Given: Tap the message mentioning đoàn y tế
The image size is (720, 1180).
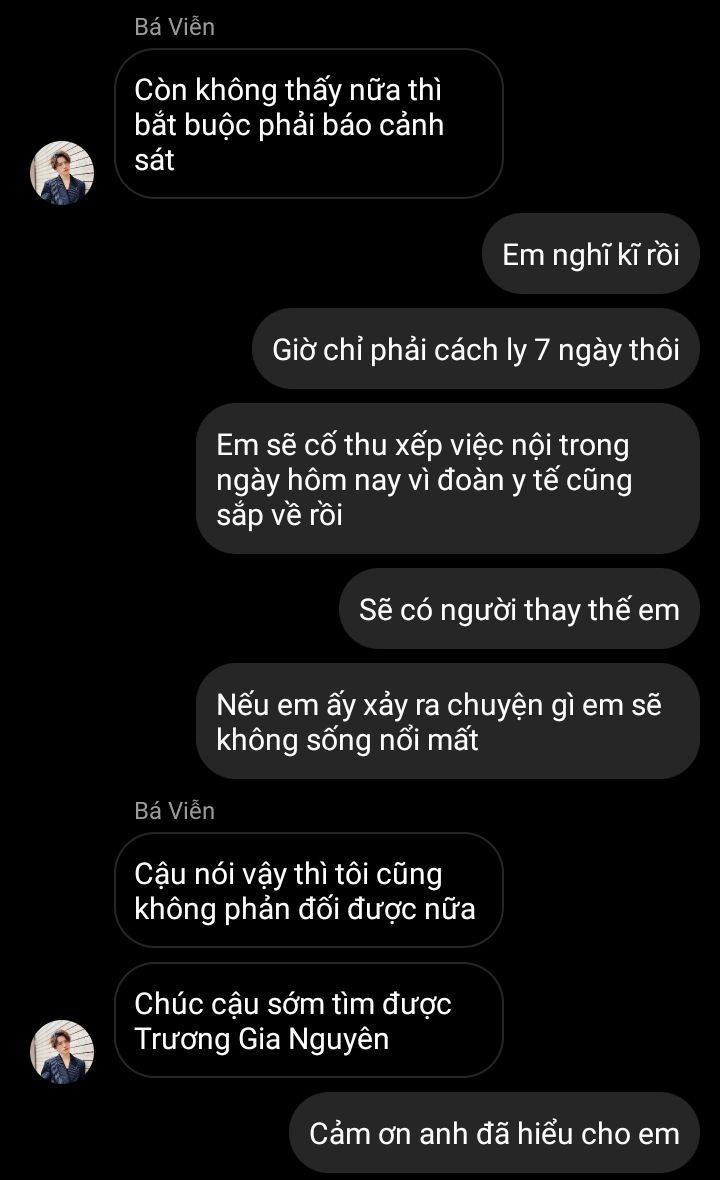Looking at the screenshot, I should 448,479.
